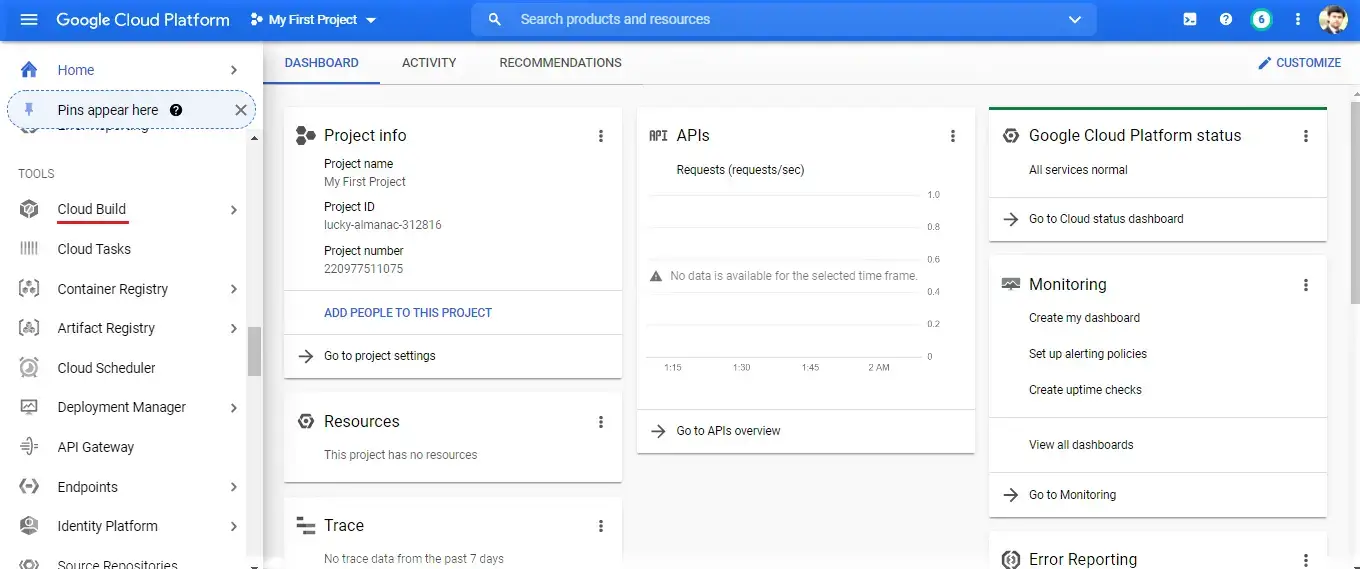Open Cloud Tasks from sidebar
Image resolution: width=1360 pixels, height=569 pixels.
[x=94, y=249]
